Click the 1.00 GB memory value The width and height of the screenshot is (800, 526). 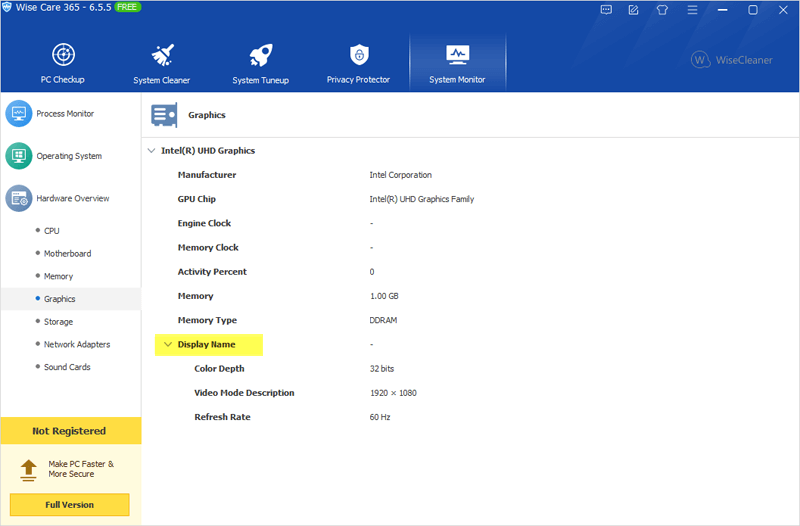(384, 296)
